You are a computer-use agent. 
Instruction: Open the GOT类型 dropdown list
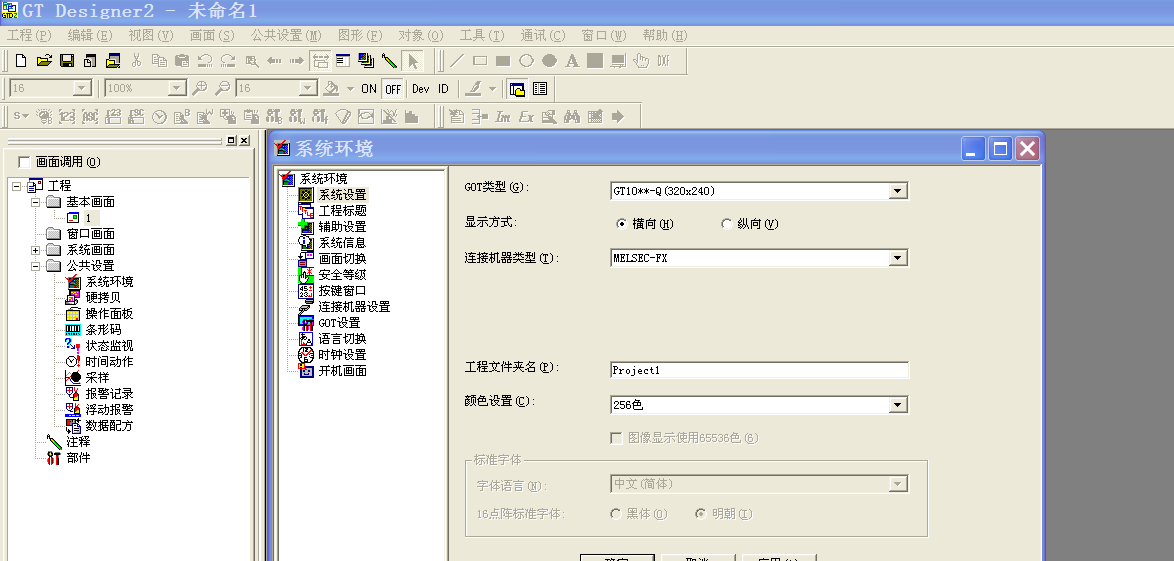pyautogui.click(x=897, y=191)
